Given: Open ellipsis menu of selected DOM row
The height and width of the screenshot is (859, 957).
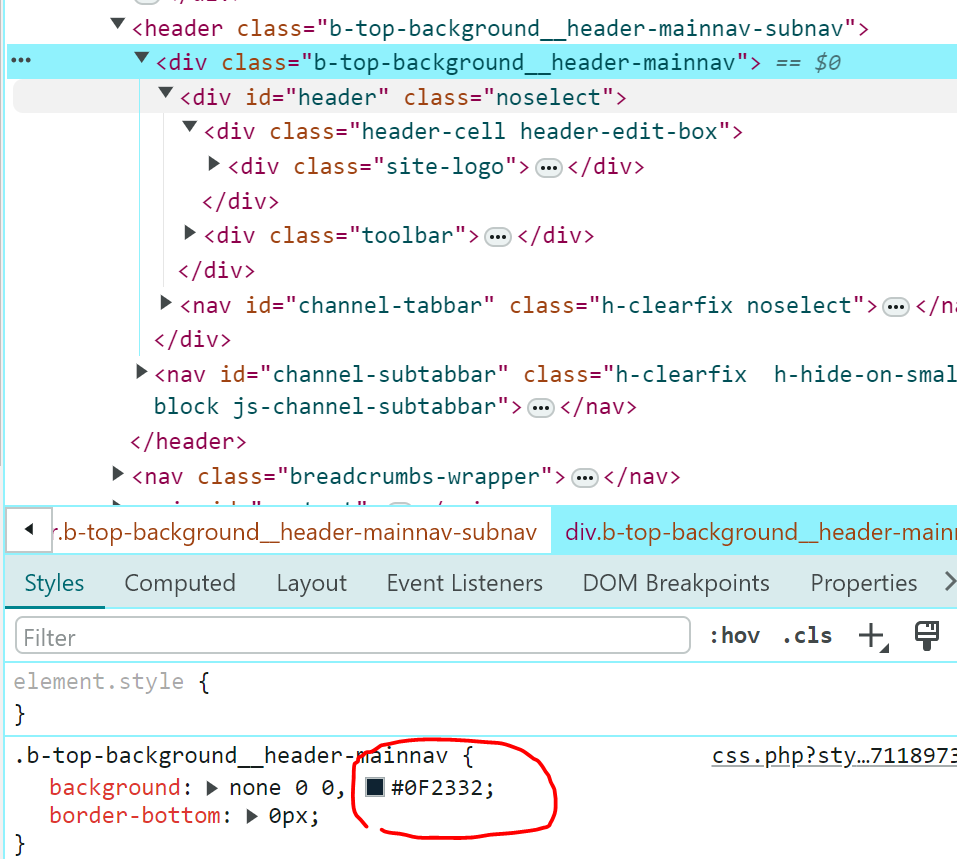Looking at the screenshot, I should click(21, 60).
